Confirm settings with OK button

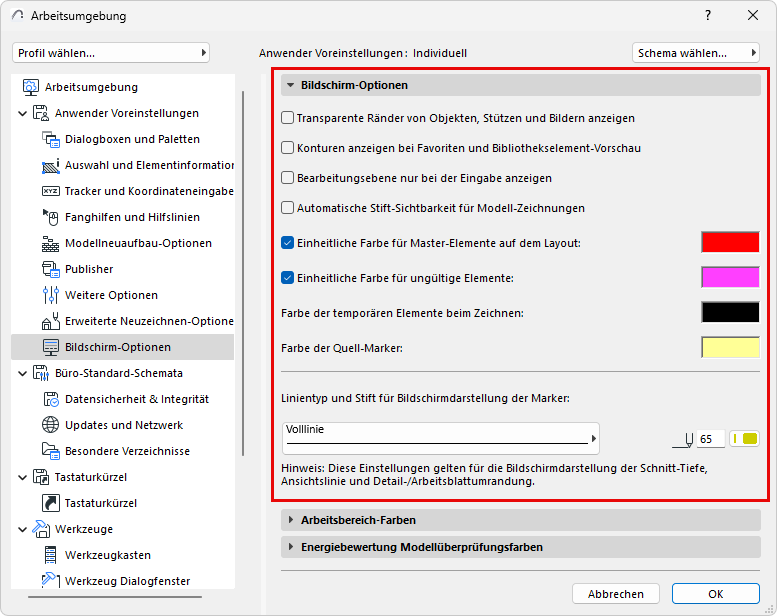(x=716, y=594)
